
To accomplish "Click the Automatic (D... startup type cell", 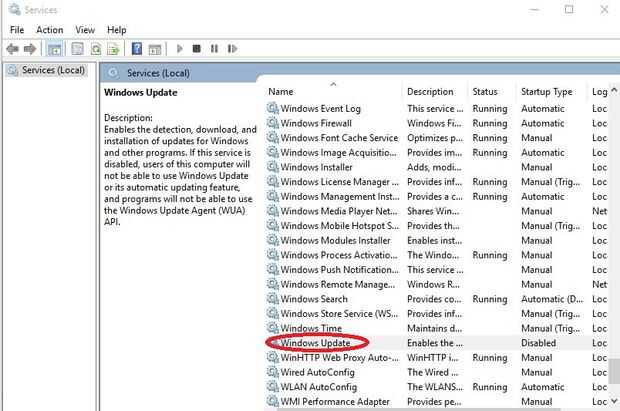I will (552, 299).
